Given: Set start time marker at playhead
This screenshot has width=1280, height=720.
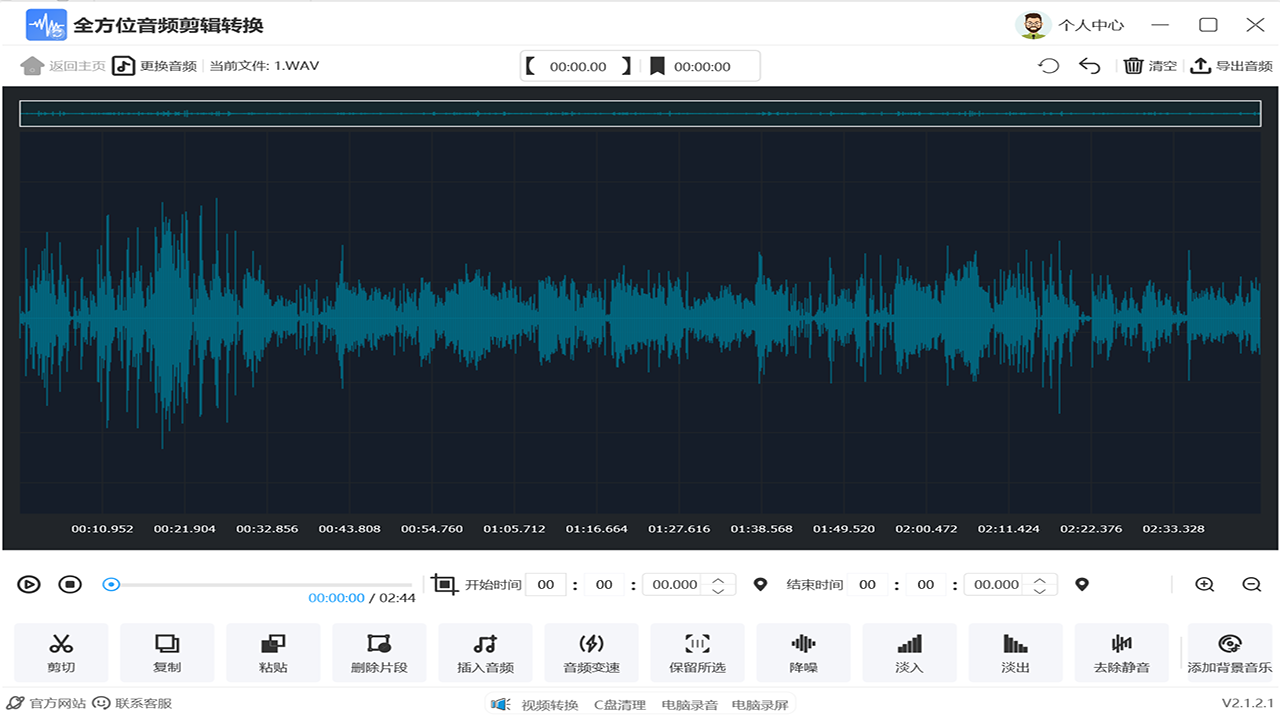Looking at the screenshot, I should point(760,585).
